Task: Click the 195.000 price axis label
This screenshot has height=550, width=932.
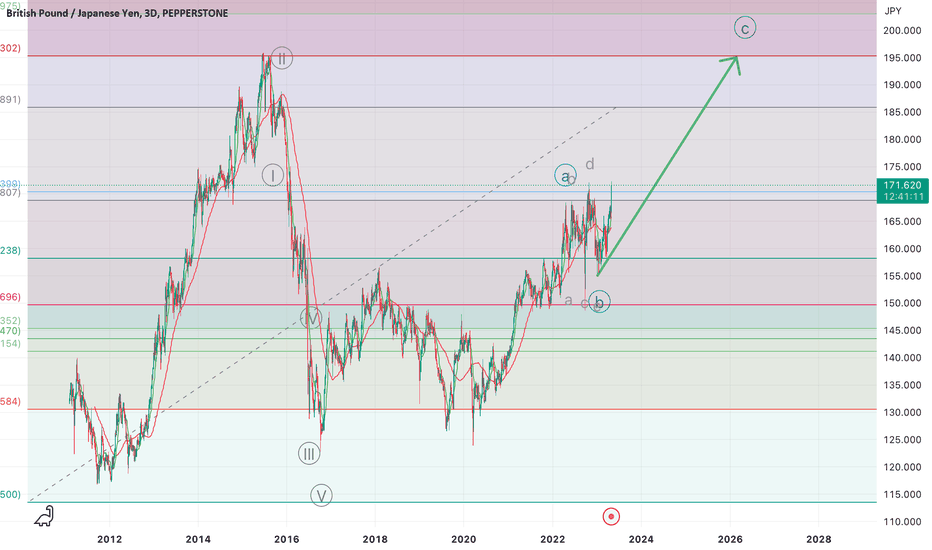Action: click(x=902, y=58)
